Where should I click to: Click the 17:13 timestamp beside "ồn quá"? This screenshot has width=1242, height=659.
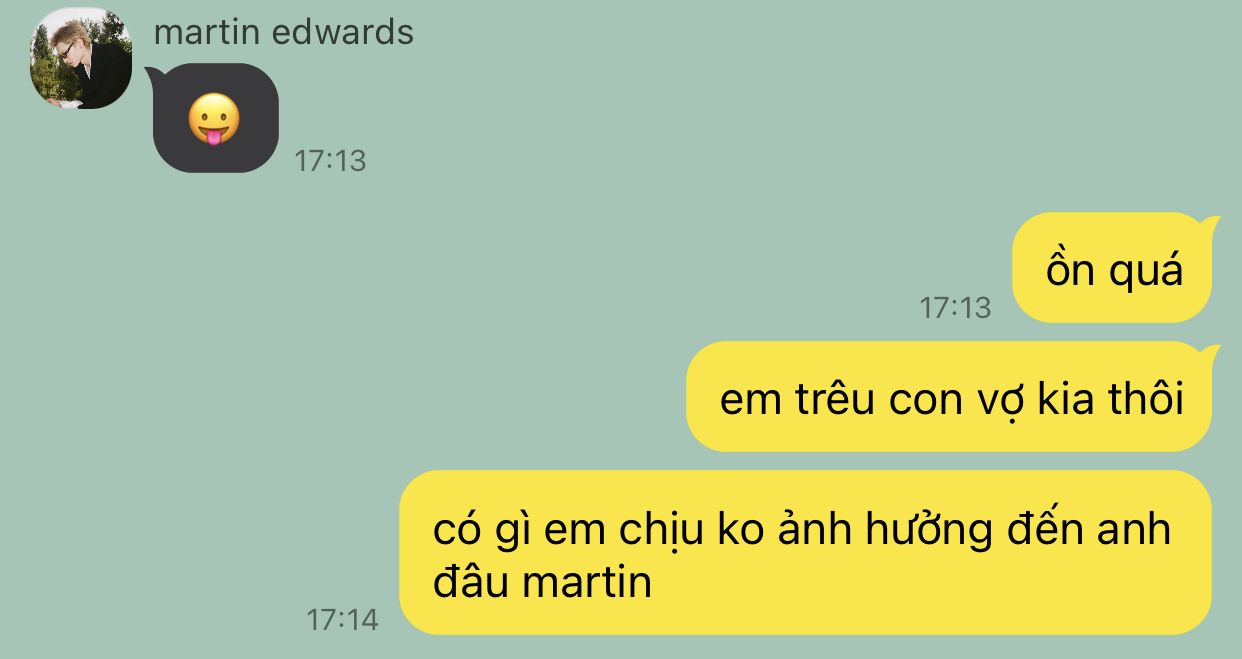coord(955,307)
